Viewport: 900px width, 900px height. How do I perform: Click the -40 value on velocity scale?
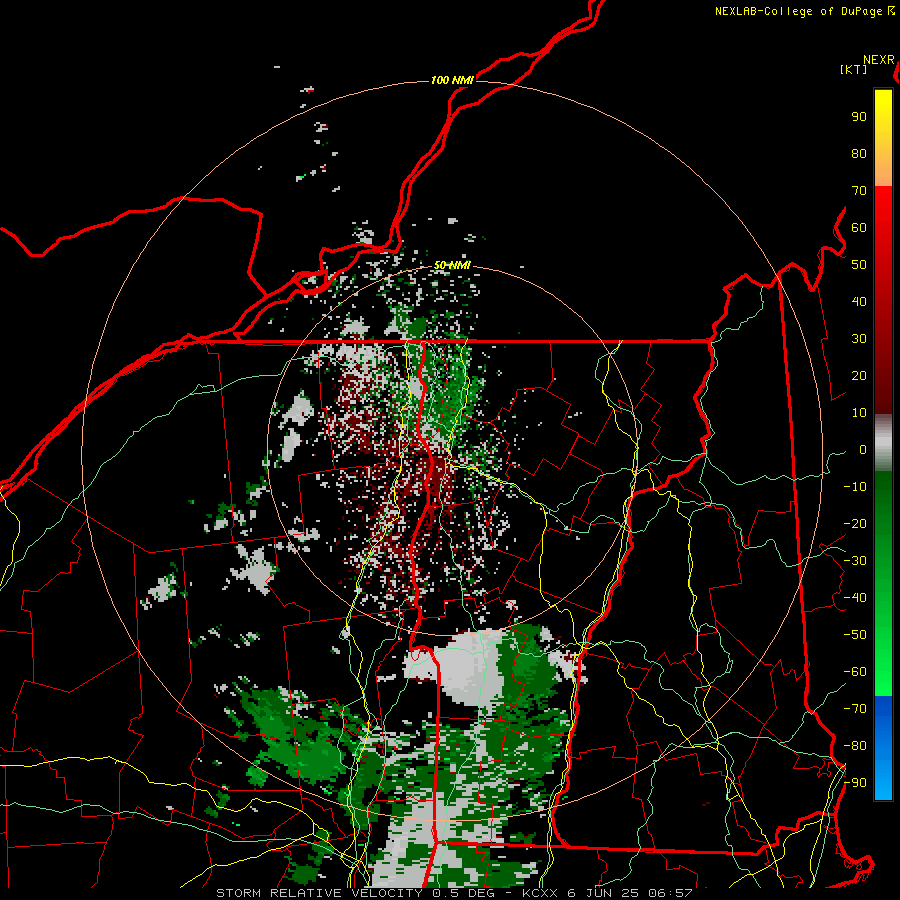855,598
